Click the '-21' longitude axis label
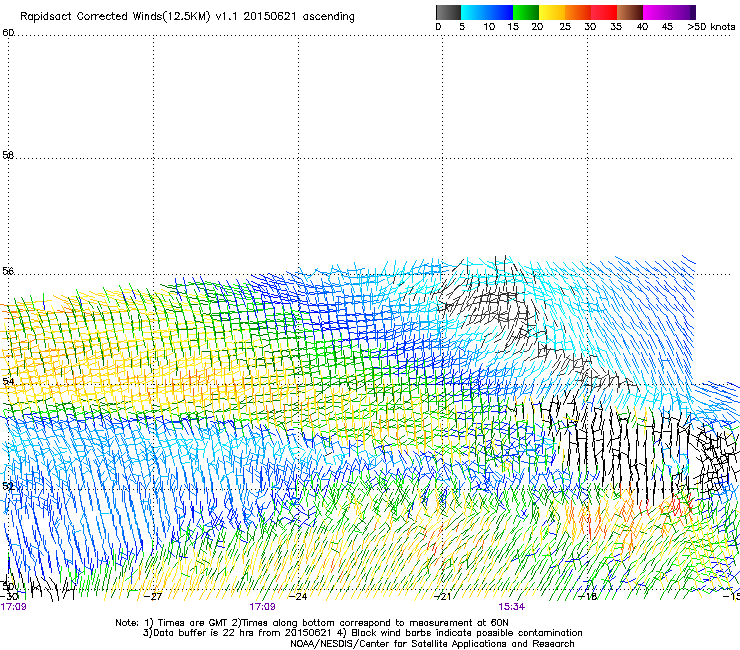 pyautogui.click(x=443, y=597)
